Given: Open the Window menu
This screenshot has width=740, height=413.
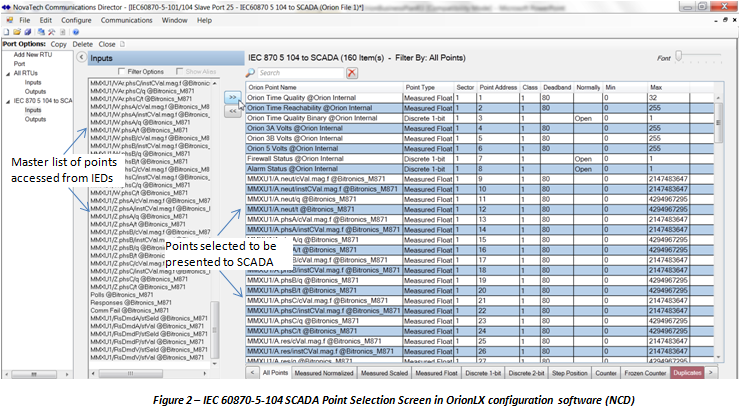Looking at the screenshot, I should (175, 20).
